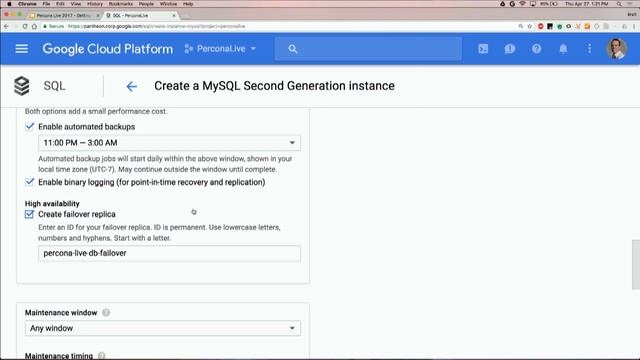640x360 pixels.
Task: Open the File menu
Action: (47, 4)
